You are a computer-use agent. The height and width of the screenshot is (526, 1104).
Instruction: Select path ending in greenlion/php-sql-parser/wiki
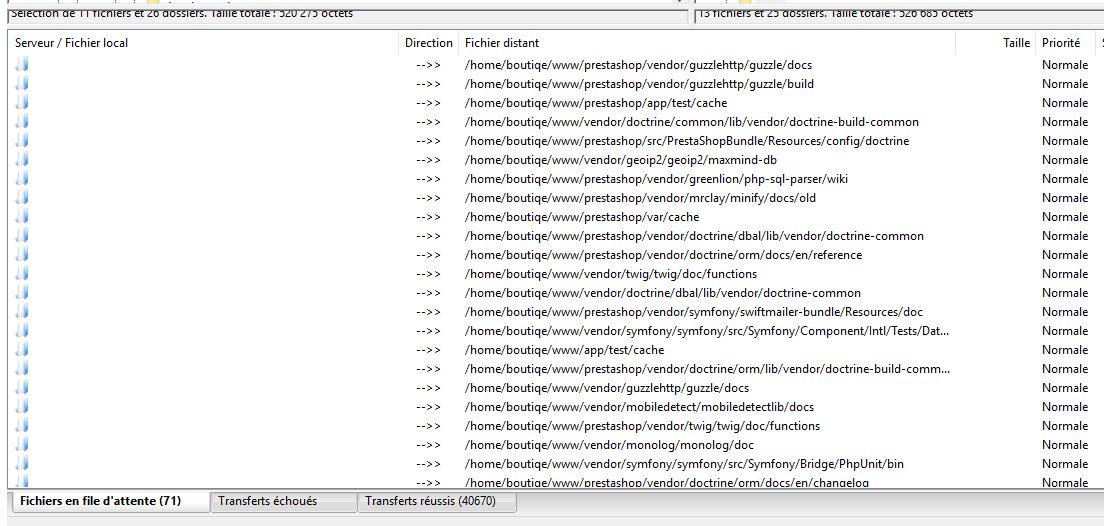(x=656, y=179)
